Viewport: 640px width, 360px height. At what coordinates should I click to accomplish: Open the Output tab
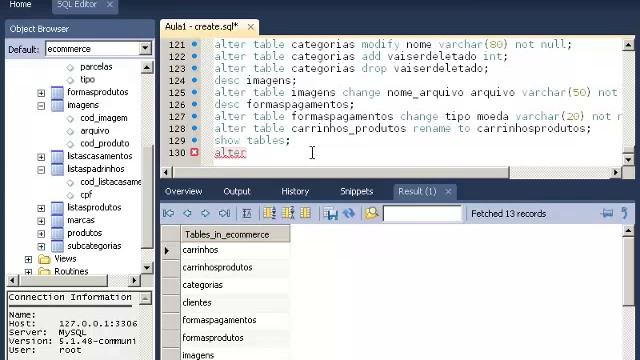237,191
